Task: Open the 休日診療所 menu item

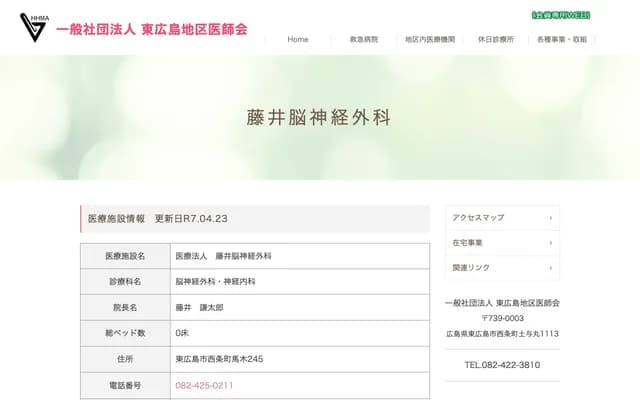Action: tap(496, 40)
